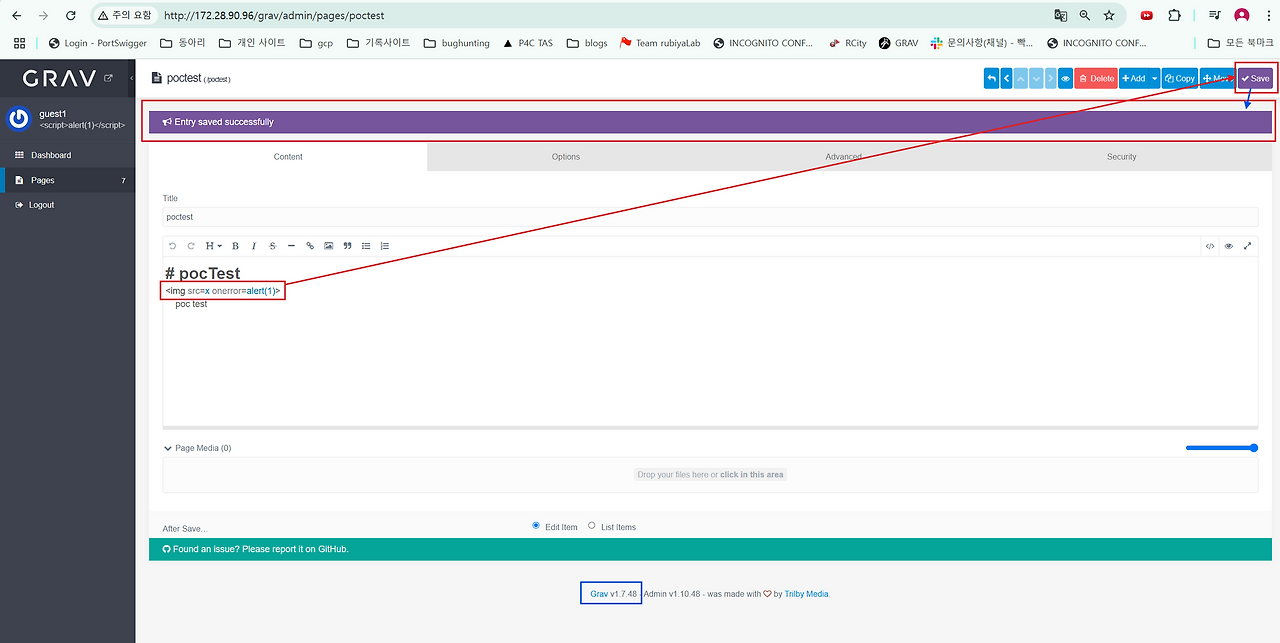The width and height of the screenshot is (1280, 643).
Task: Open the Advanced tab
Action: click(844, 157)
